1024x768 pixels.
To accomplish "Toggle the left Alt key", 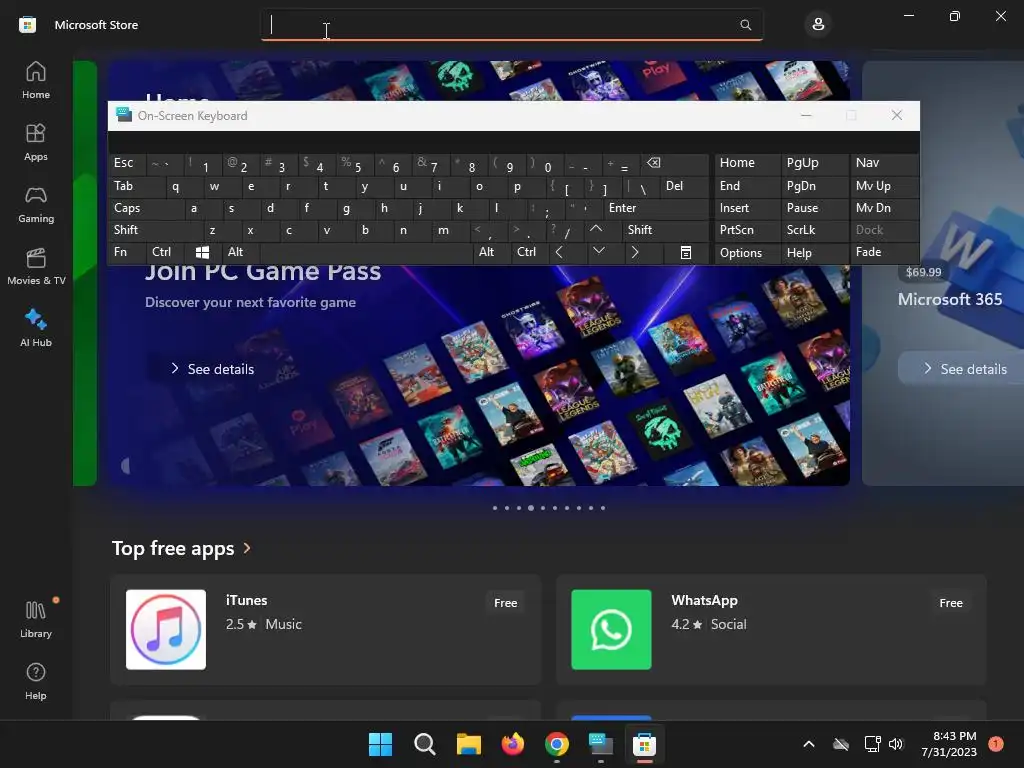I will point(240,252).
